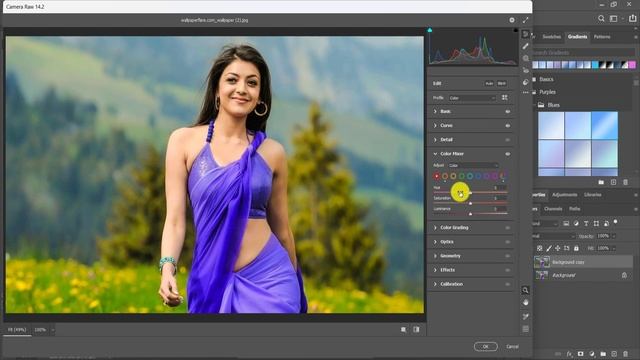Open the Color Mixer Adjust dropdown
640x360 pixels.
tap(473, 165)
